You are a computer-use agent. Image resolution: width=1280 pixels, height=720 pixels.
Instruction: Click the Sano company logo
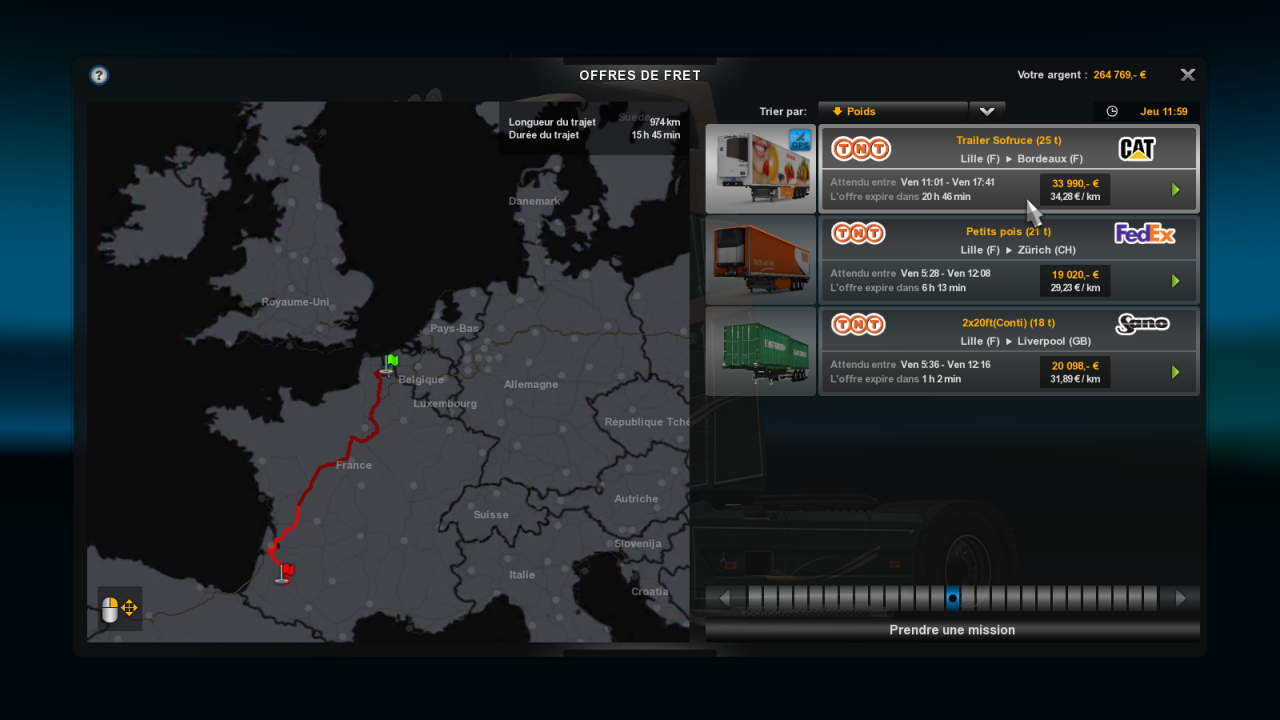(1142, 324)
